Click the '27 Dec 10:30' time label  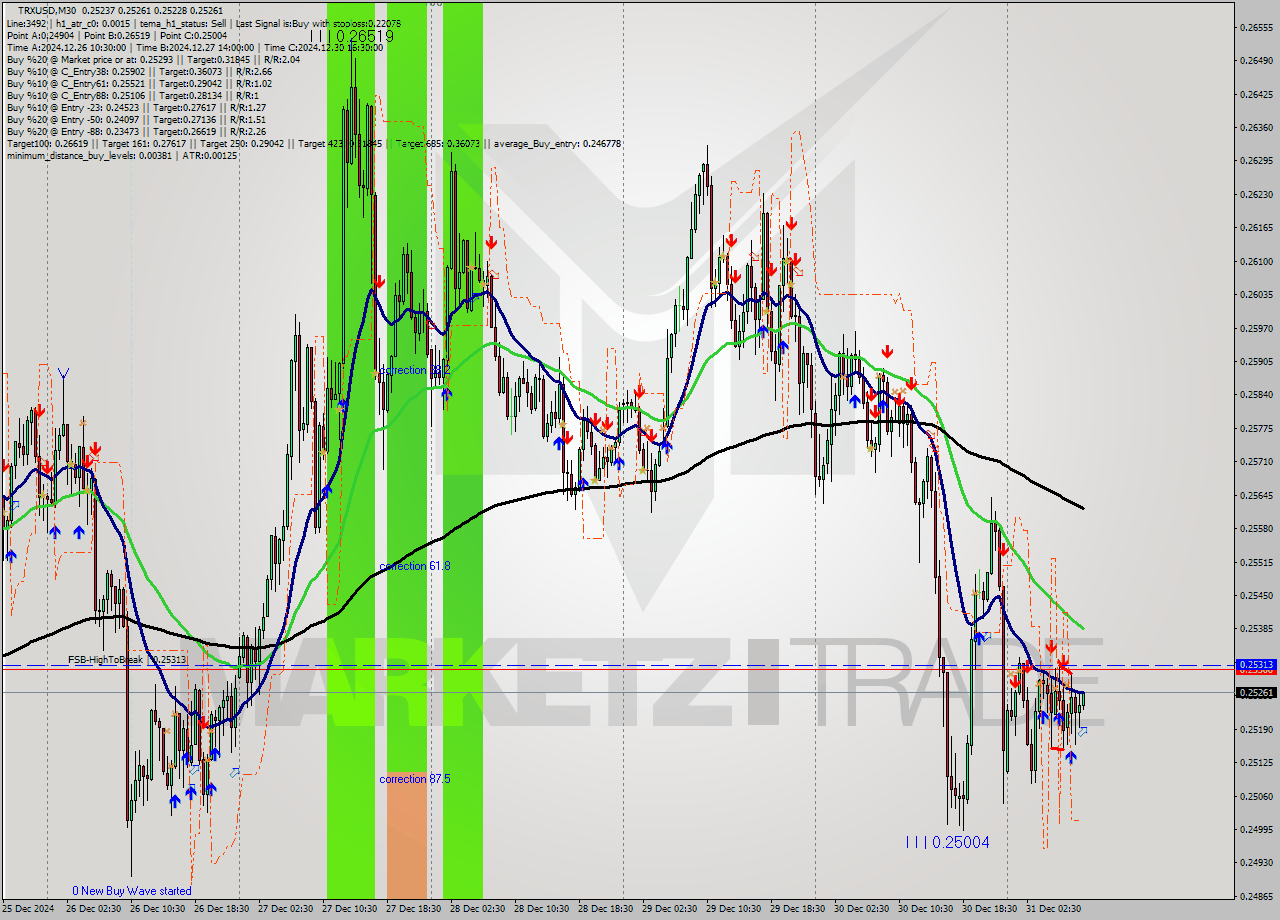point(350,909)
